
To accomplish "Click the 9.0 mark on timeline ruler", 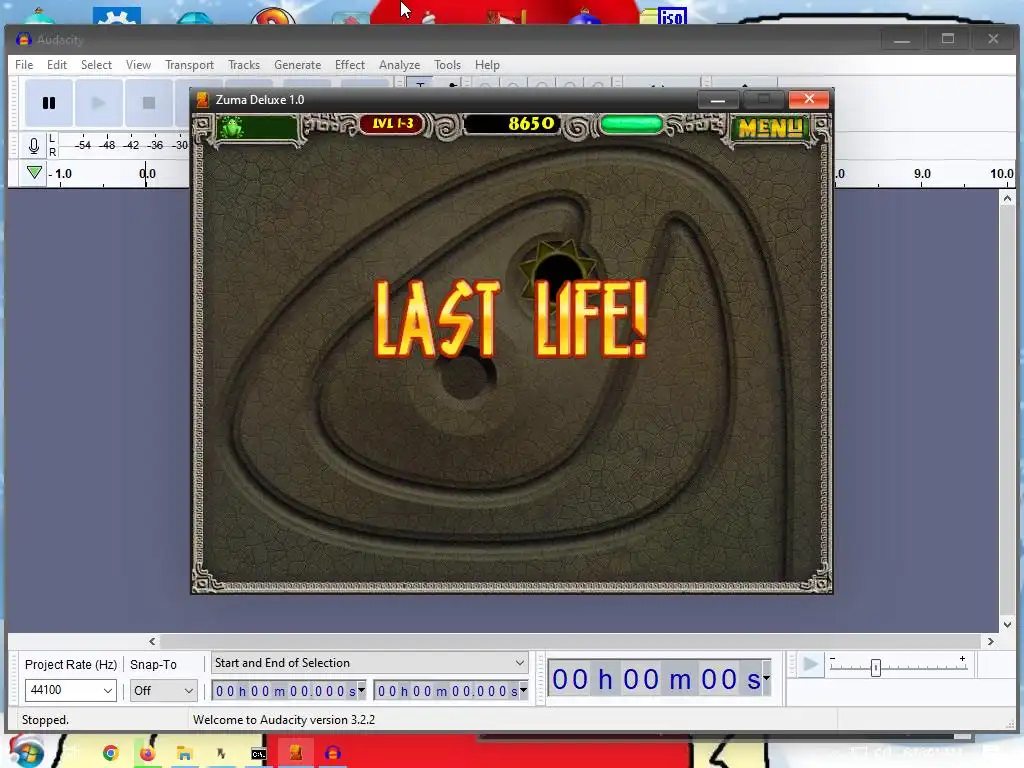I will [x=922, y=173].
